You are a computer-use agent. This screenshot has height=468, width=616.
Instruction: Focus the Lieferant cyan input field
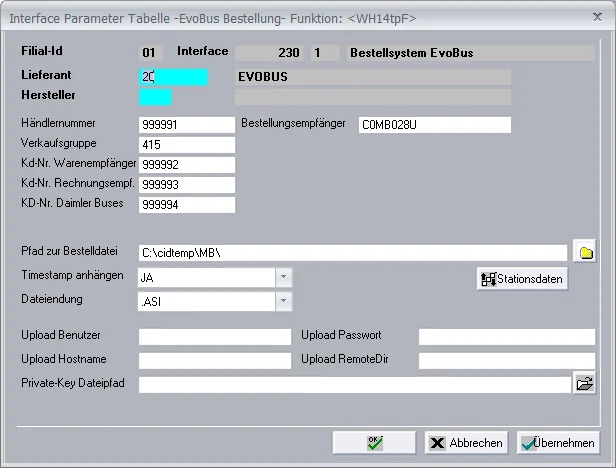pyautogui.click(x=173, y=77)
